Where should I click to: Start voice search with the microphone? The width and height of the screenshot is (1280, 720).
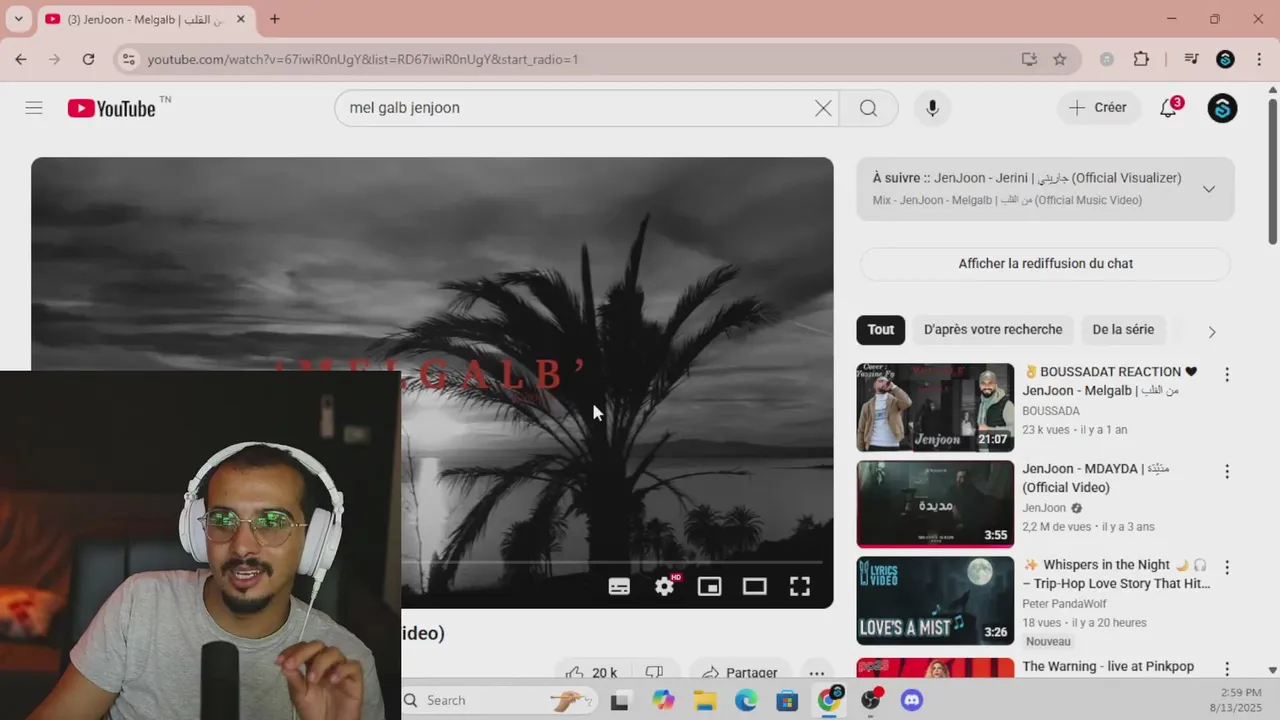click(932, 108)
